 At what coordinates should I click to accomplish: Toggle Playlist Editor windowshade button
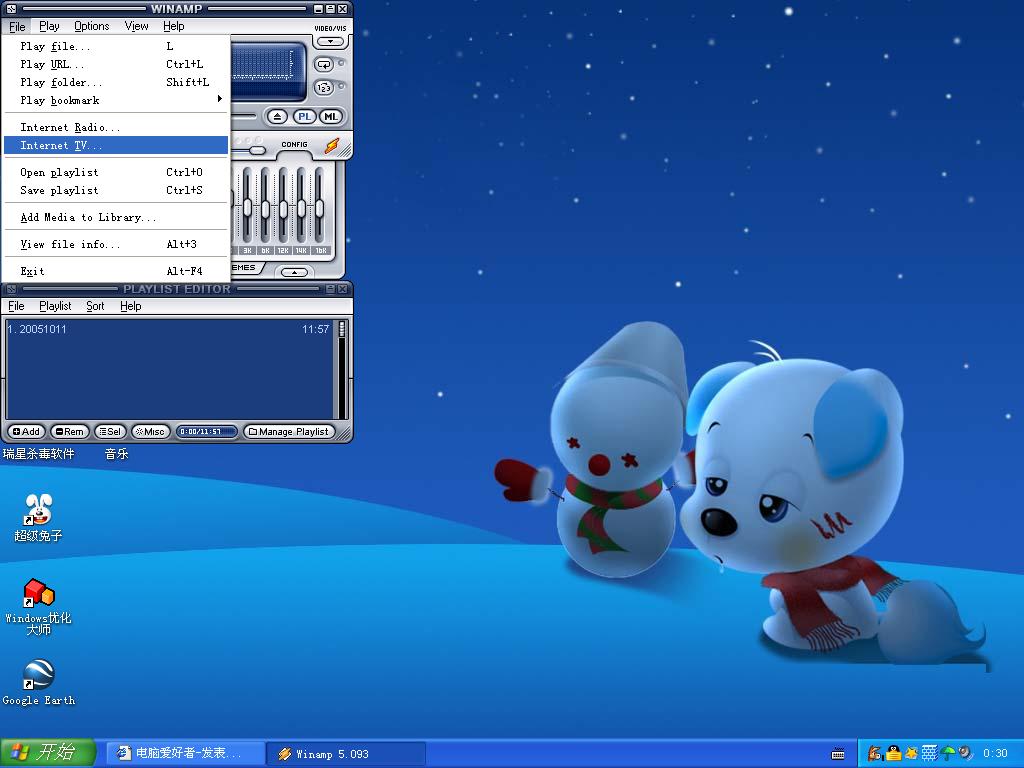click(330, 289)
